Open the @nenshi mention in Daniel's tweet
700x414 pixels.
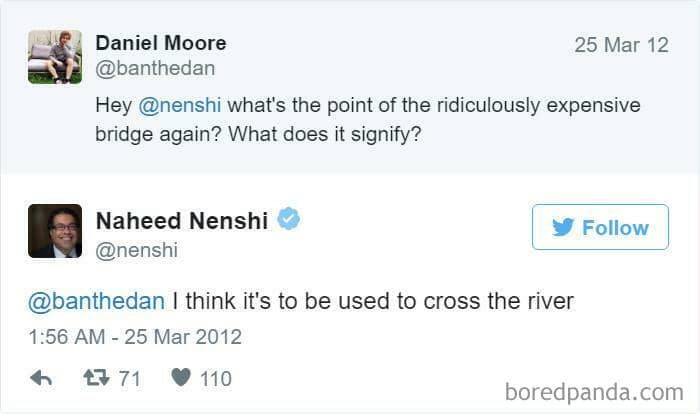click(x=180, y=105)
